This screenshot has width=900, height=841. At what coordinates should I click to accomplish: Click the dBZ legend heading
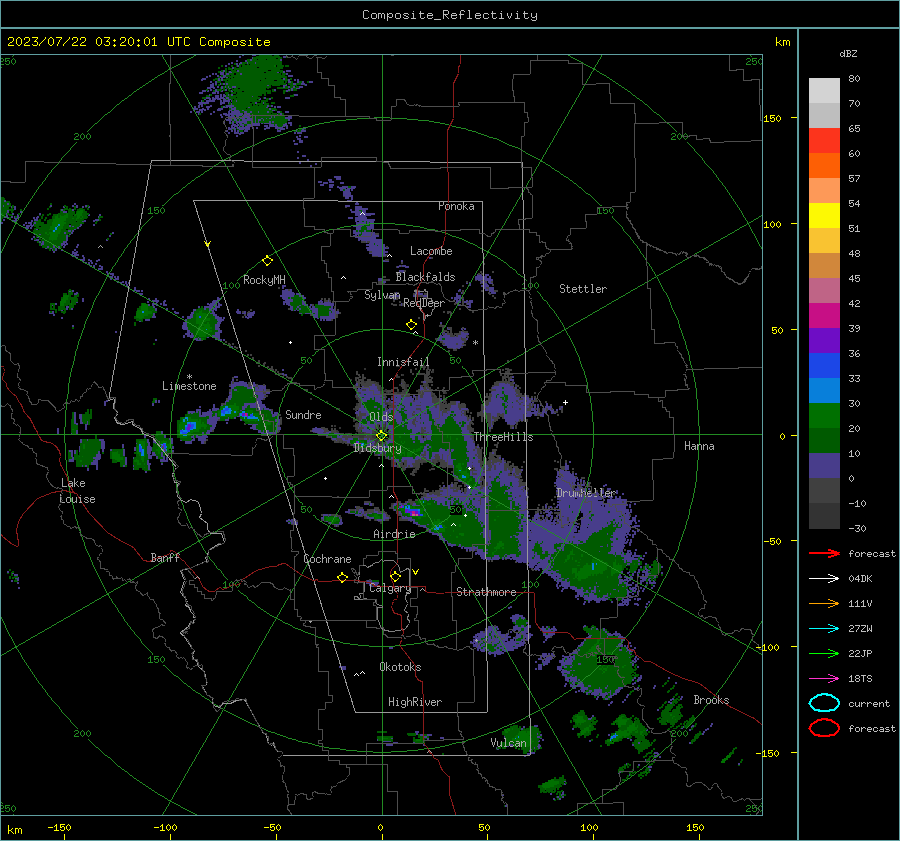coord(848,53)
